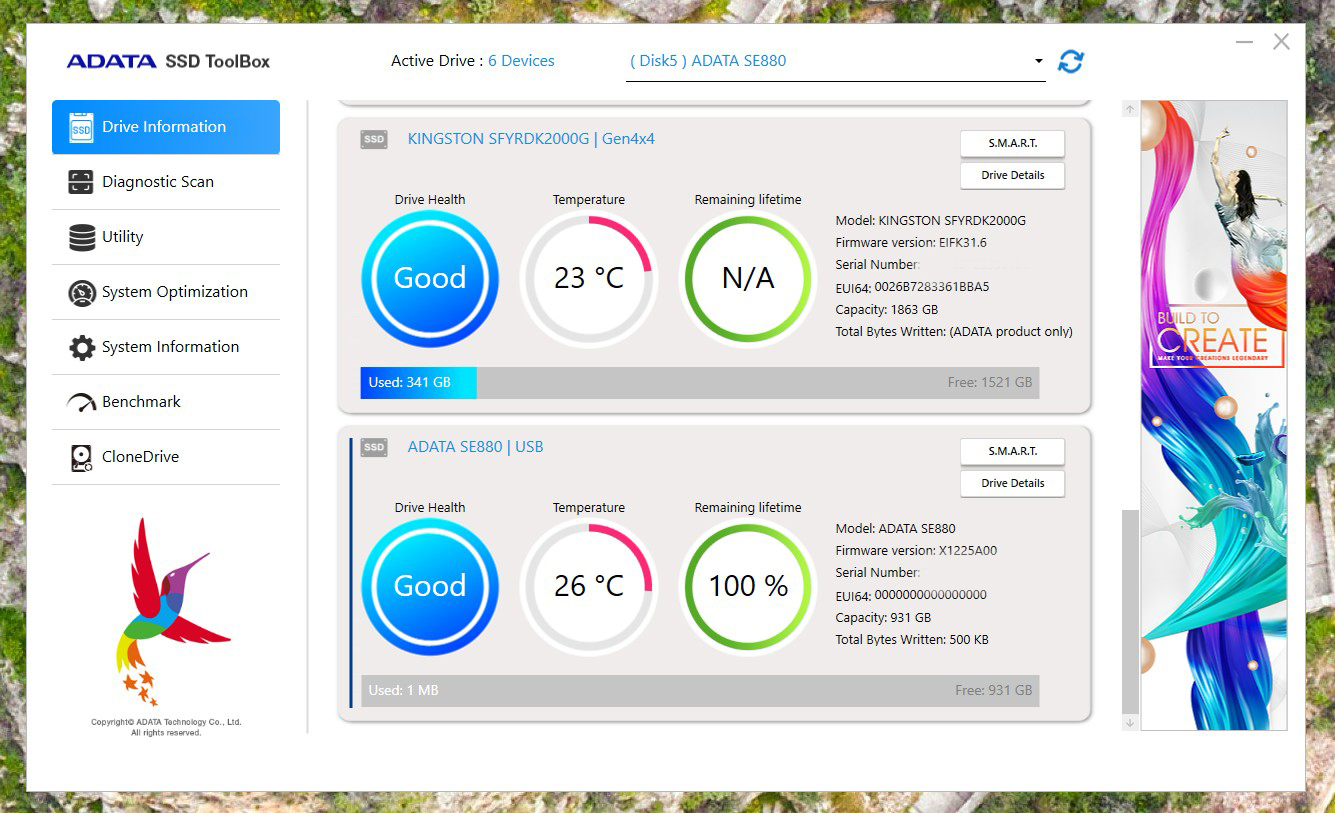Click the Utility database icon
Screen dimensions: 1335x813
point(82,237)
